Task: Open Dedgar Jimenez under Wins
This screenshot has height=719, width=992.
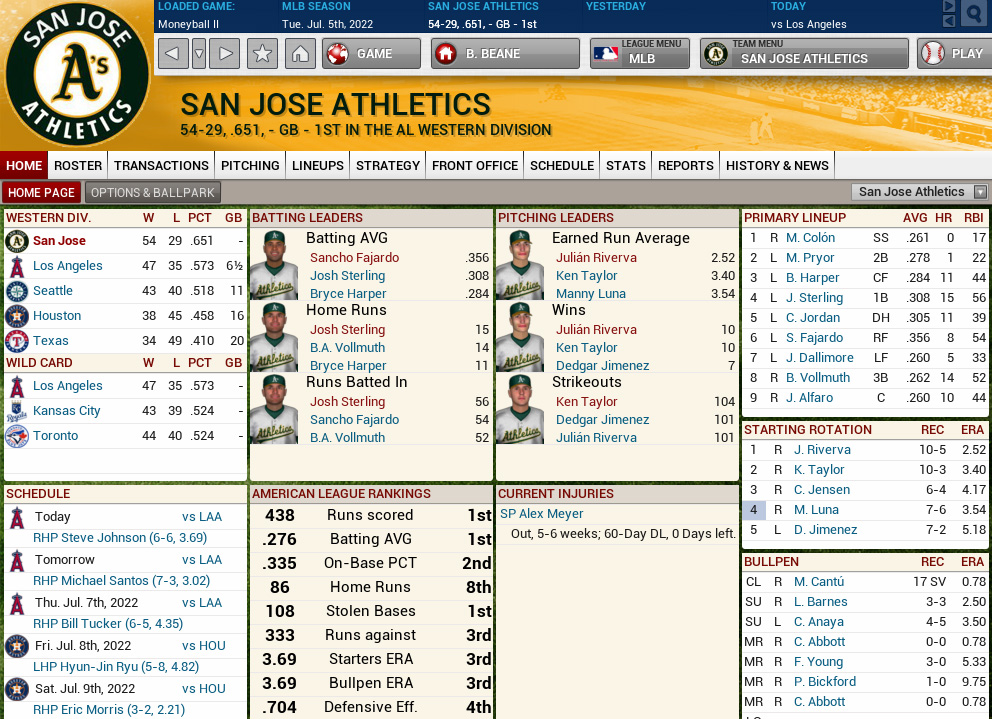Action: point(602,365)
